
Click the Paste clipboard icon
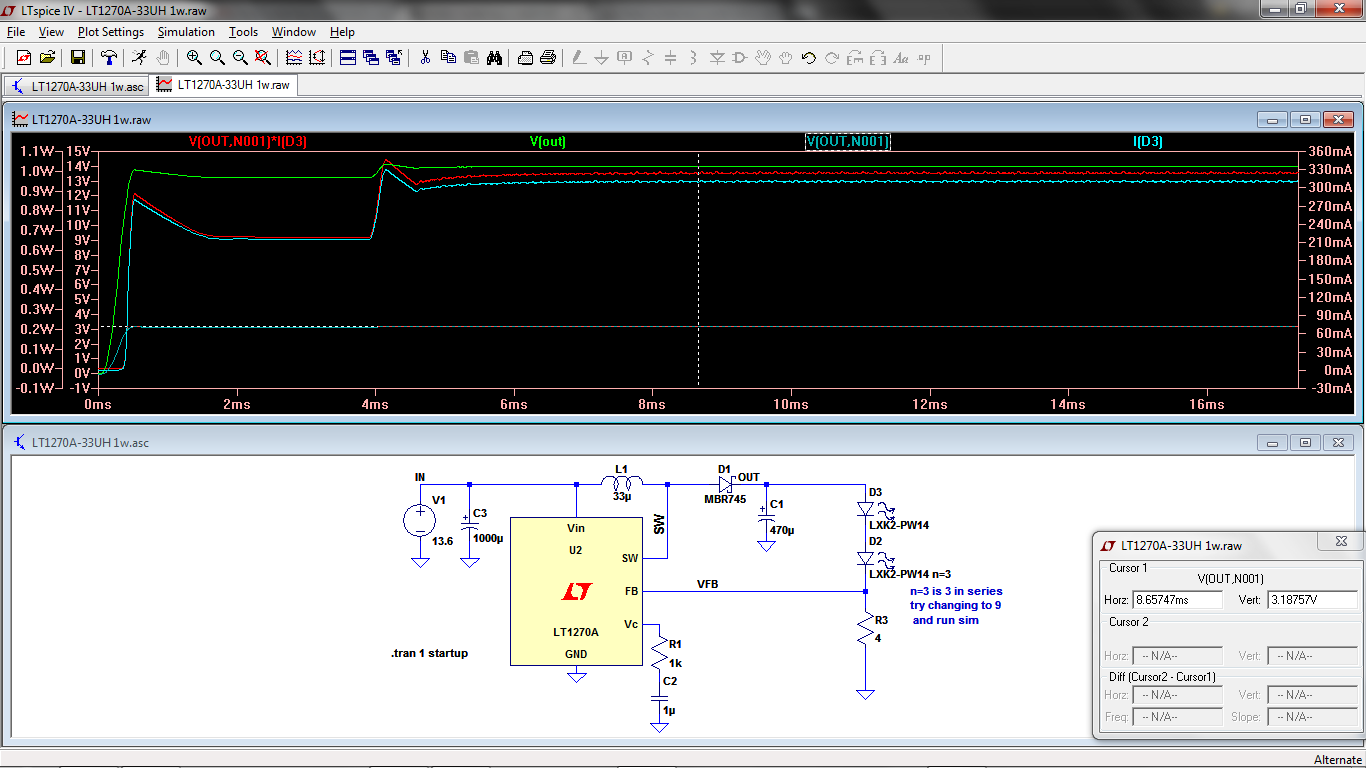coord(471,58)
